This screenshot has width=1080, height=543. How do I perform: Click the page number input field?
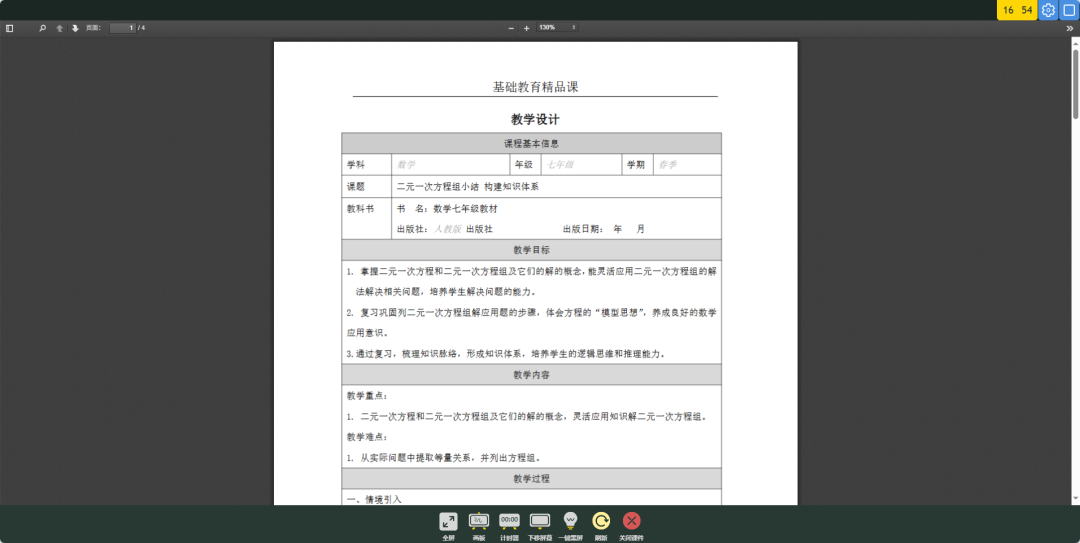point(122,28)
